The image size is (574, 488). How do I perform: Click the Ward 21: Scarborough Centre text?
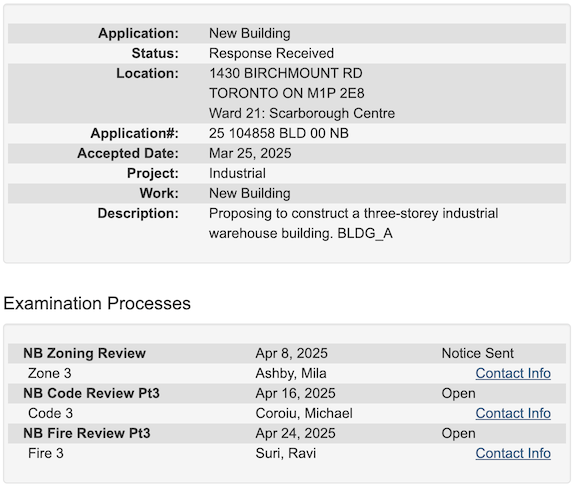(302, 113)
